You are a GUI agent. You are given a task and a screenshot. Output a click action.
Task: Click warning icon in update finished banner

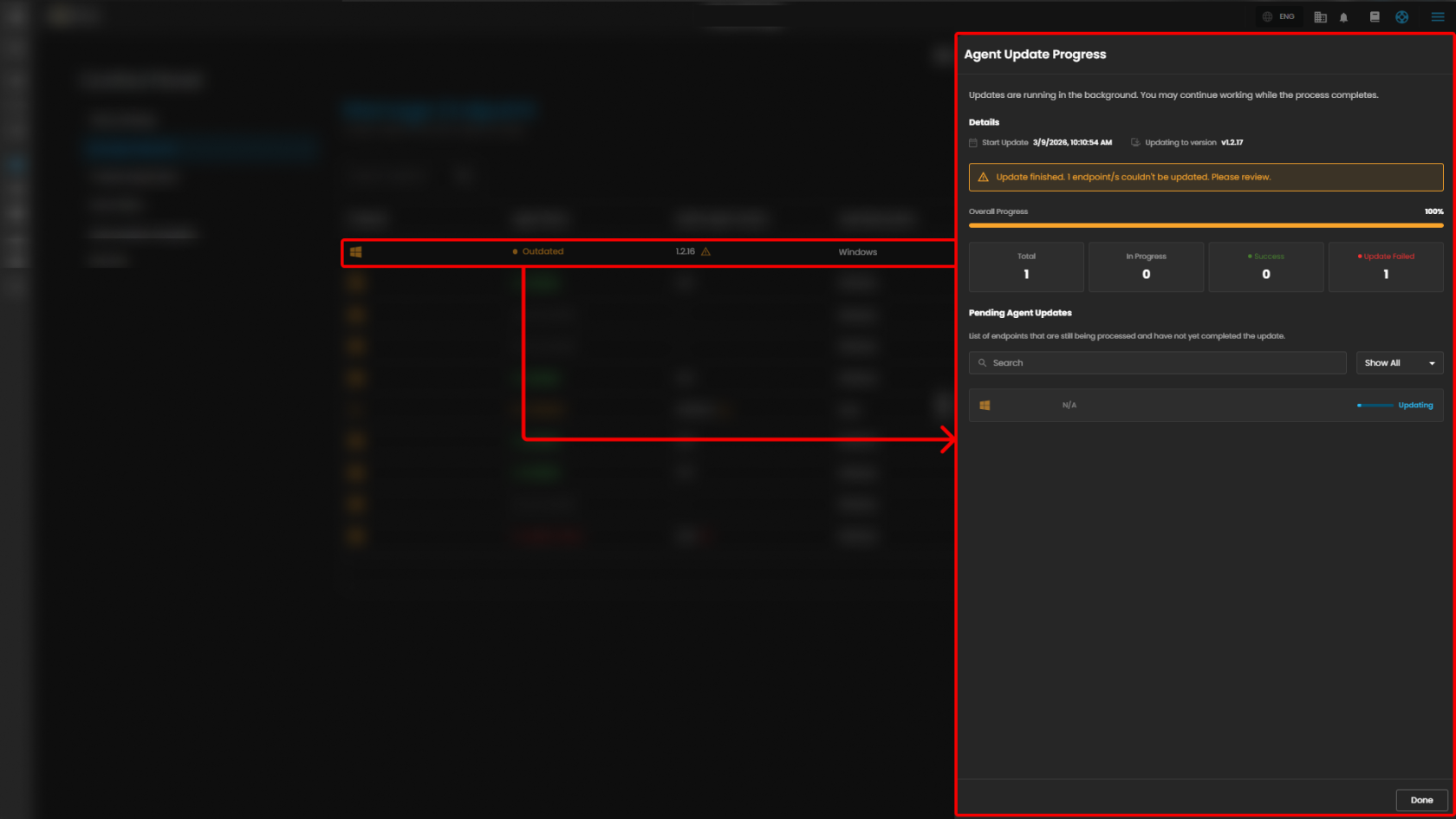click(x=983, y=178)
